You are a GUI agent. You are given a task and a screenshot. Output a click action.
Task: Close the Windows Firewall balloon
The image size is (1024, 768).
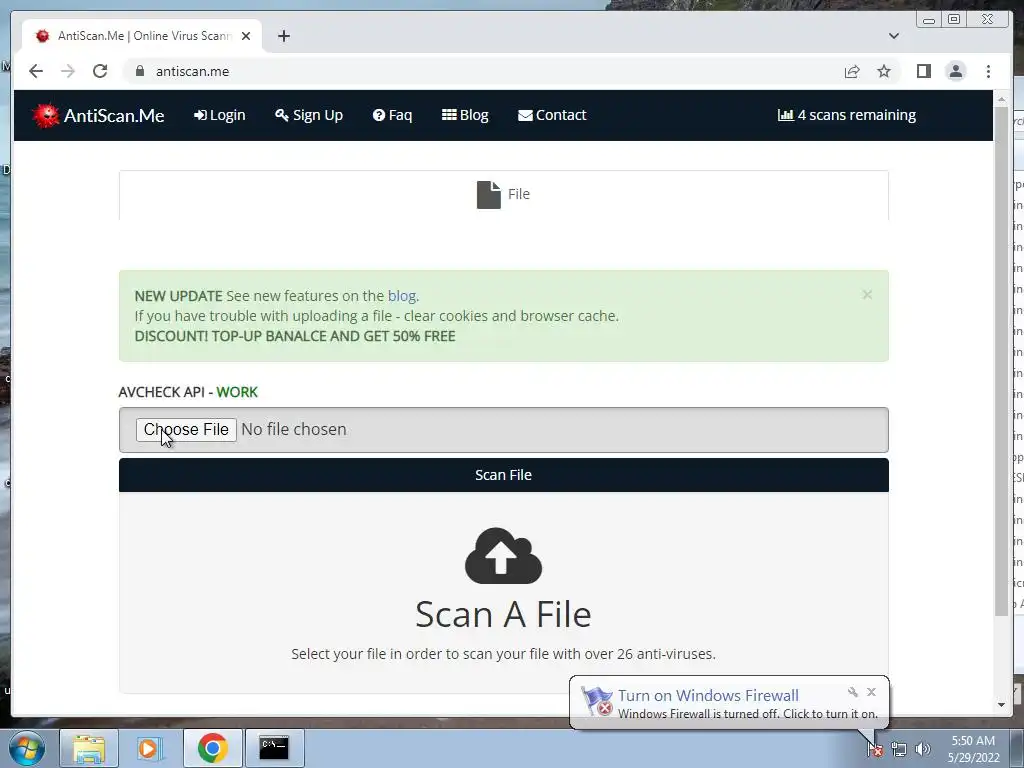coord(871,692)
